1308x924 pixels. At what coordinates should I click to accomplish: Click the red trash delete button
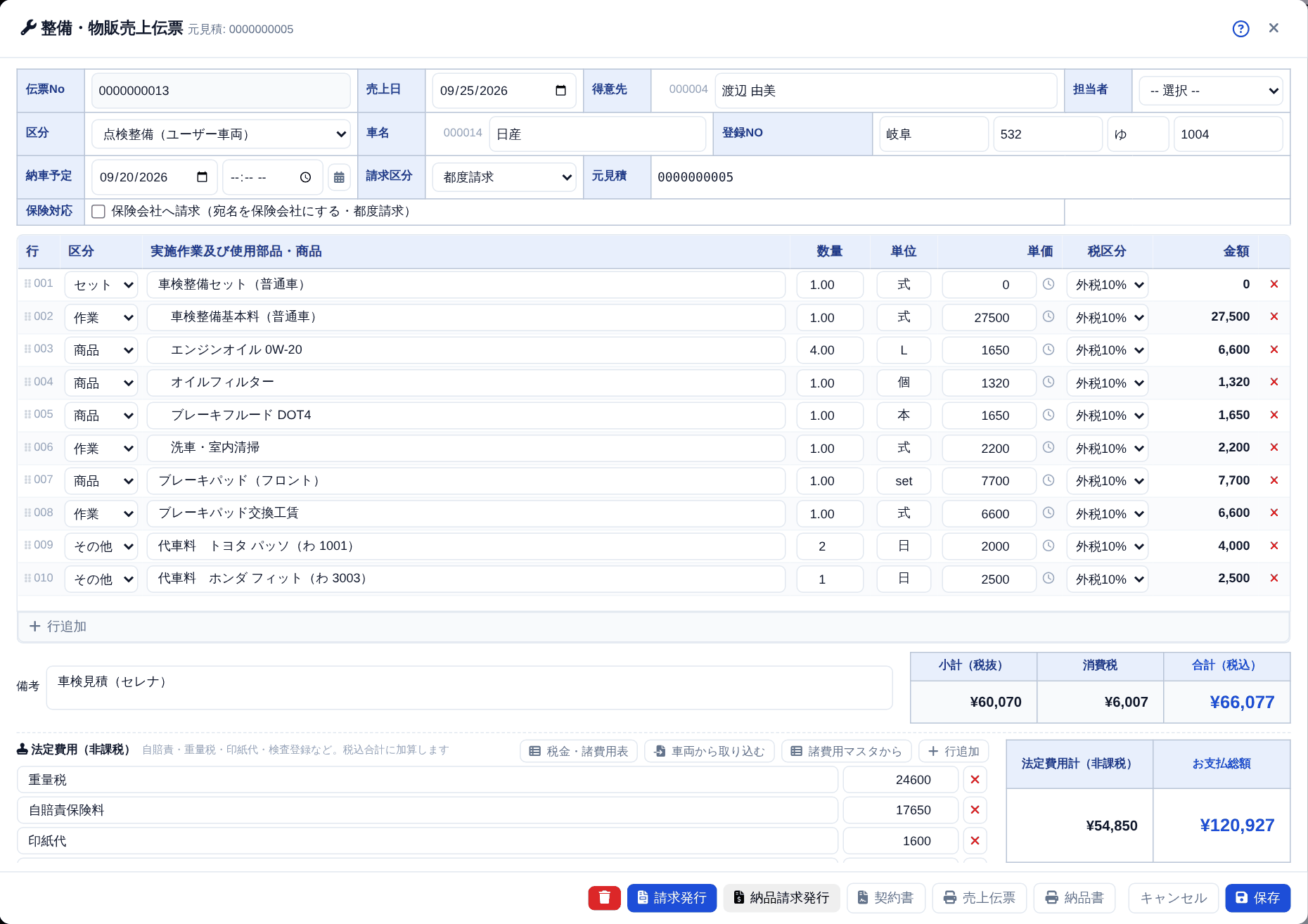tap(604, 897)
